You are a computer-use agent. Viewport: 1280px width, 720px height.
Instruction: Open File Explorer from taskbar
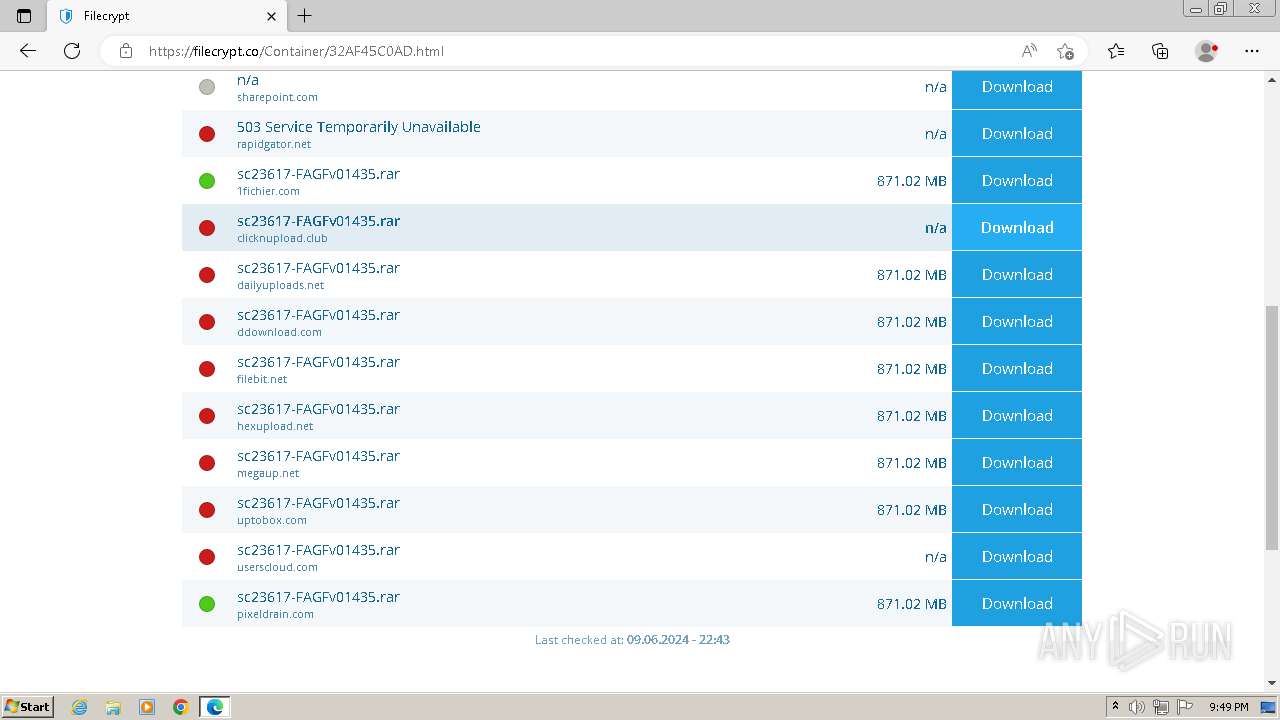(113, 707)
